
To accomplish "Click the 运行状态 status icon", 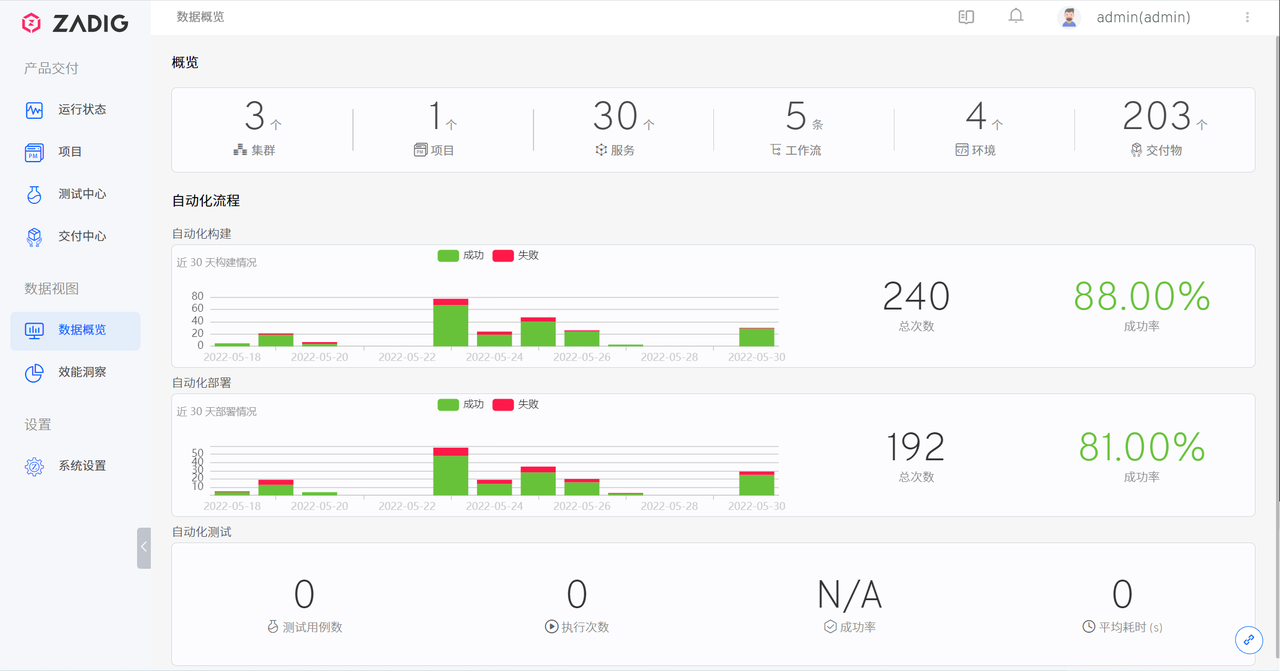I will (x=34, y=110).
